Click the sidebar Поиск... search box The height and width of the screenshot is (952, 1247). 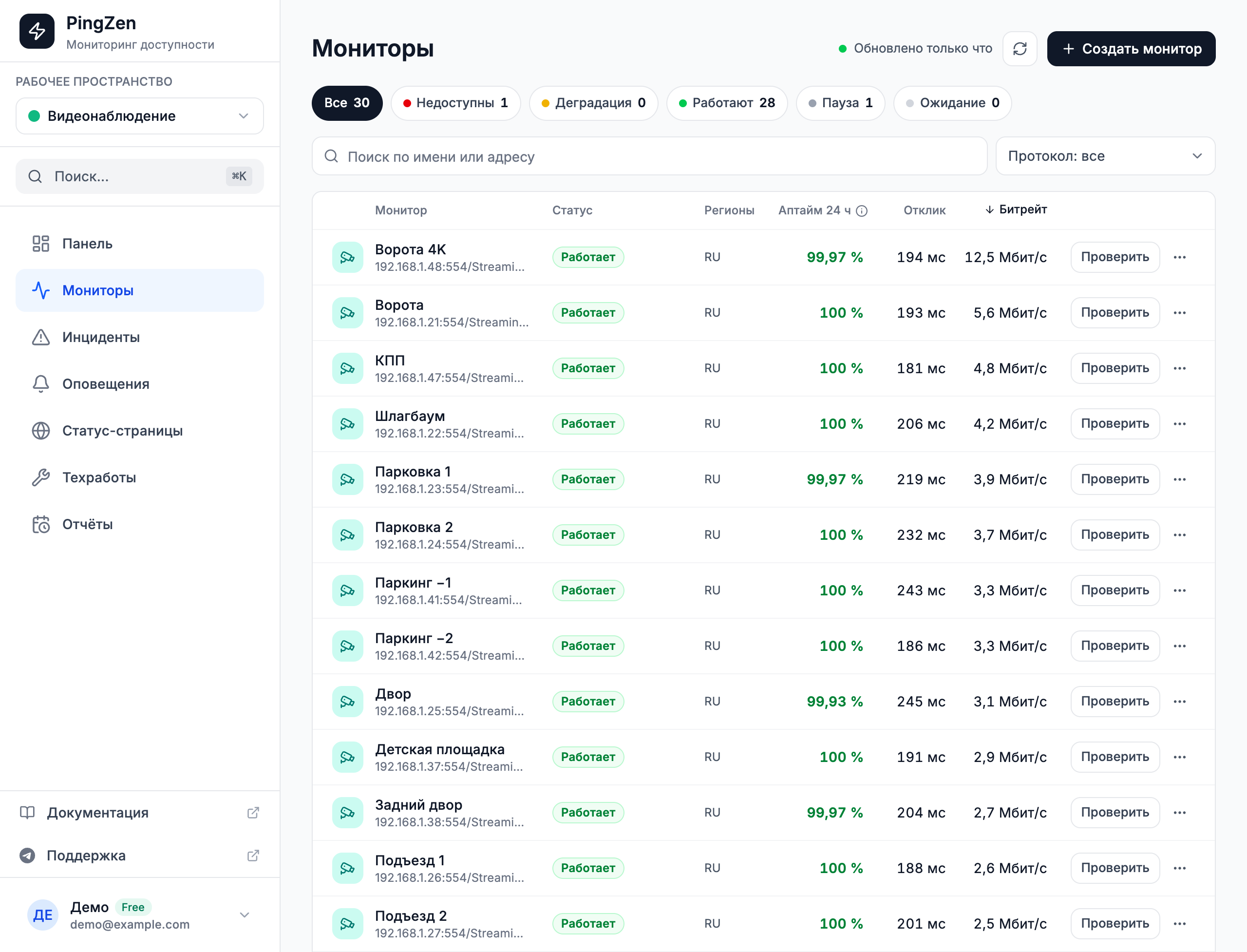click(139, 177)
